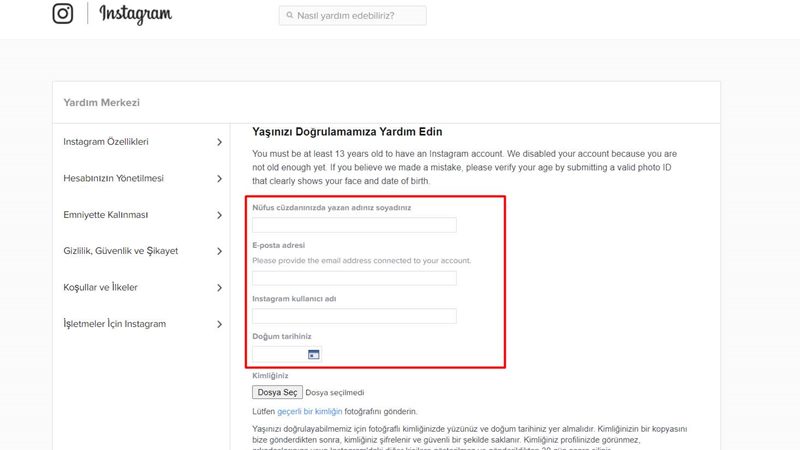
Task: Select Koşullar ve İlkeler menu item
Action: pyautogui.click(x=101, y=287)
